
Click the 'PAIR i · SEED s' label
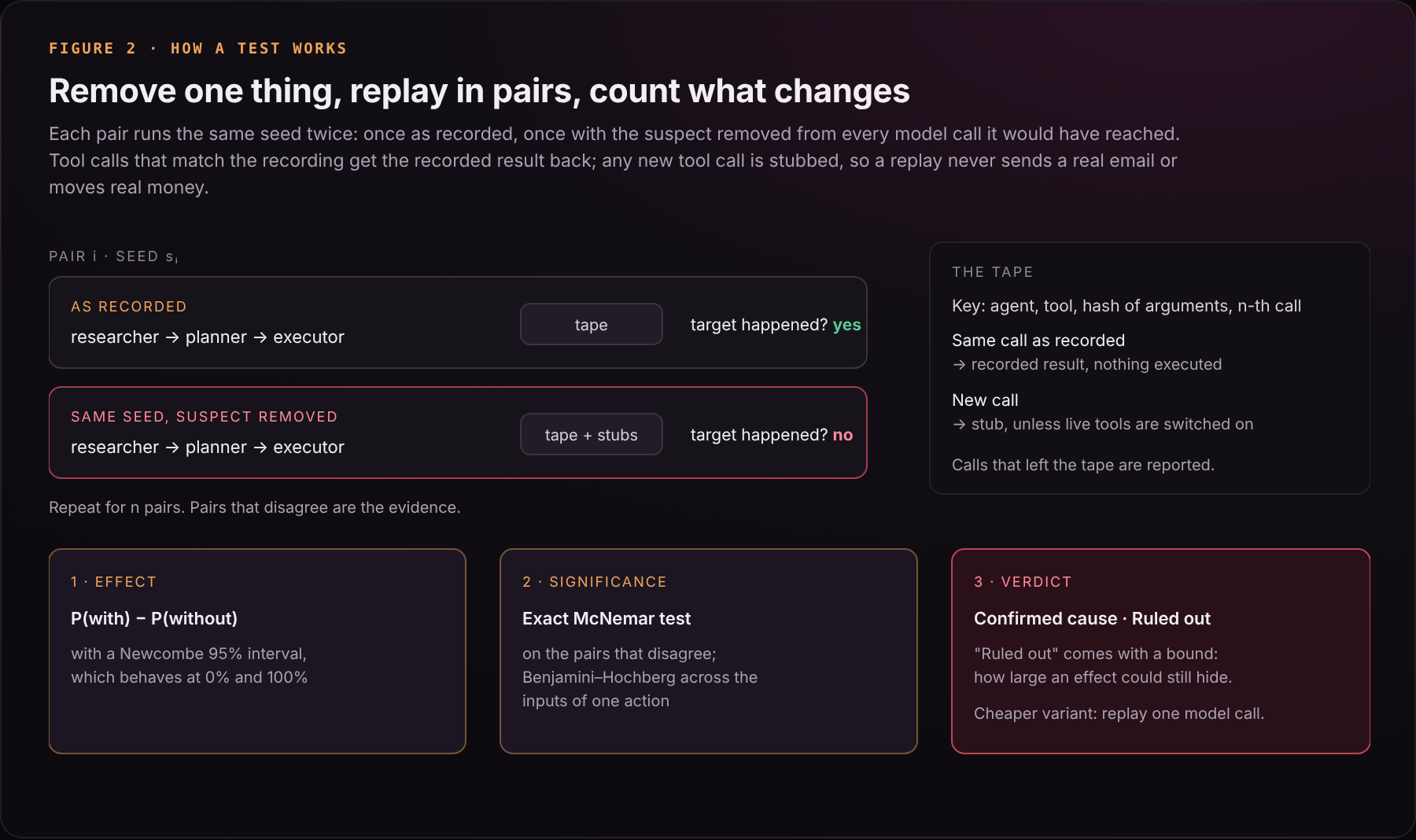(x=113, y=256)
